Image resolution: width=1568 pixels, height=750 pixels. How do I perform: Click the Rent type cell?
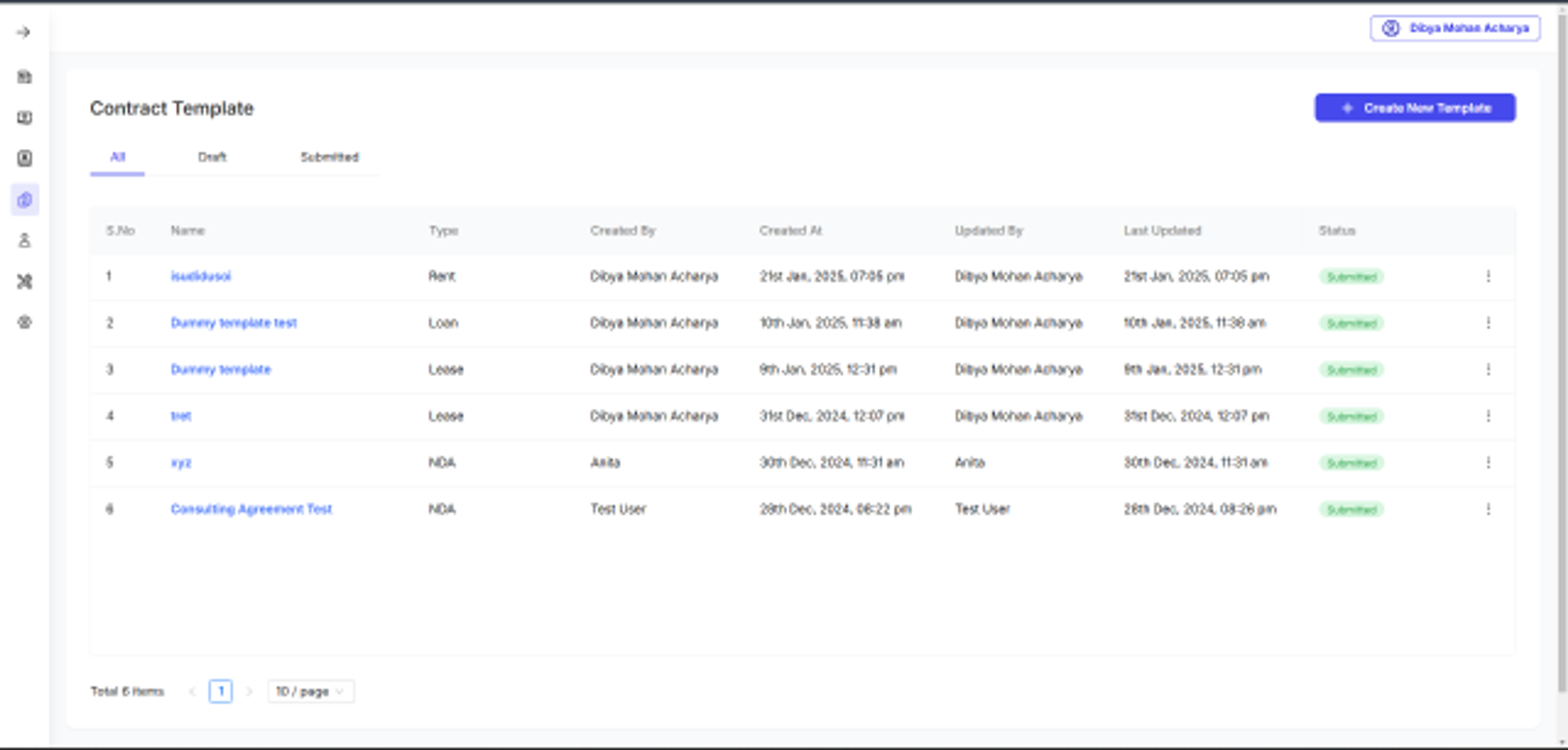coord(441,277)
